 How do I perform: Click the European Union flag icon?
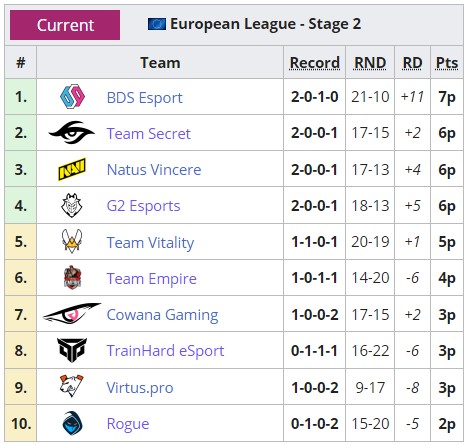coord(157,24)
